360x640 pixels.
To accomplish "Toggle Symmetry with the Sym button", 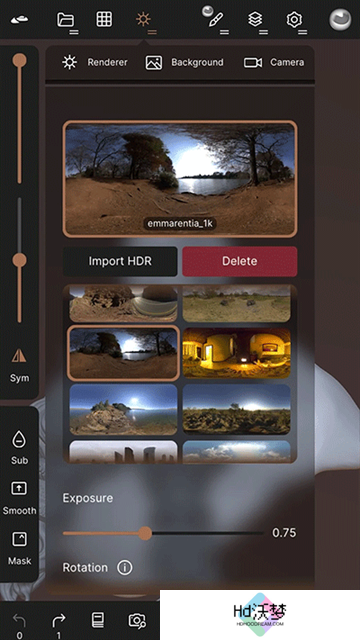I will point(19,365).
